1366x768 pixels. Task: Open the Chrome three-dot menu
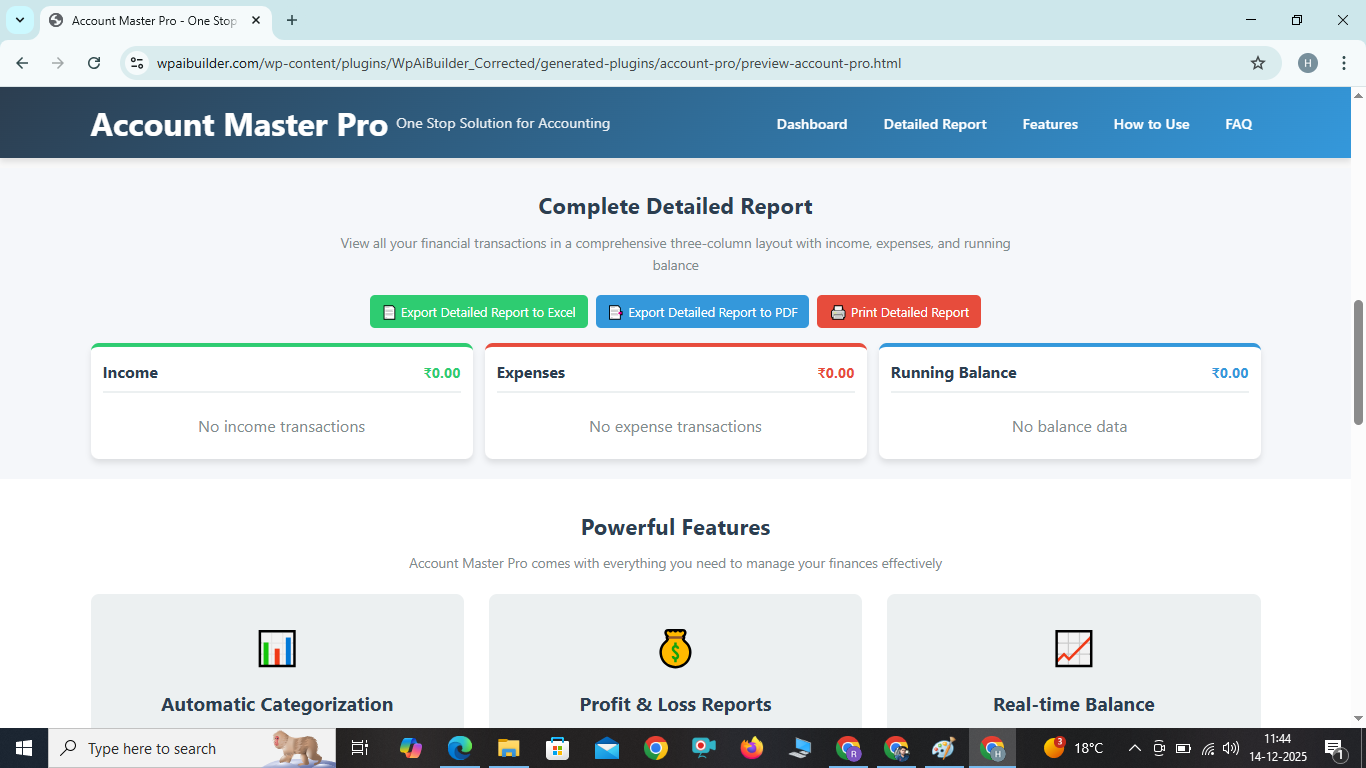[1344, 62]
